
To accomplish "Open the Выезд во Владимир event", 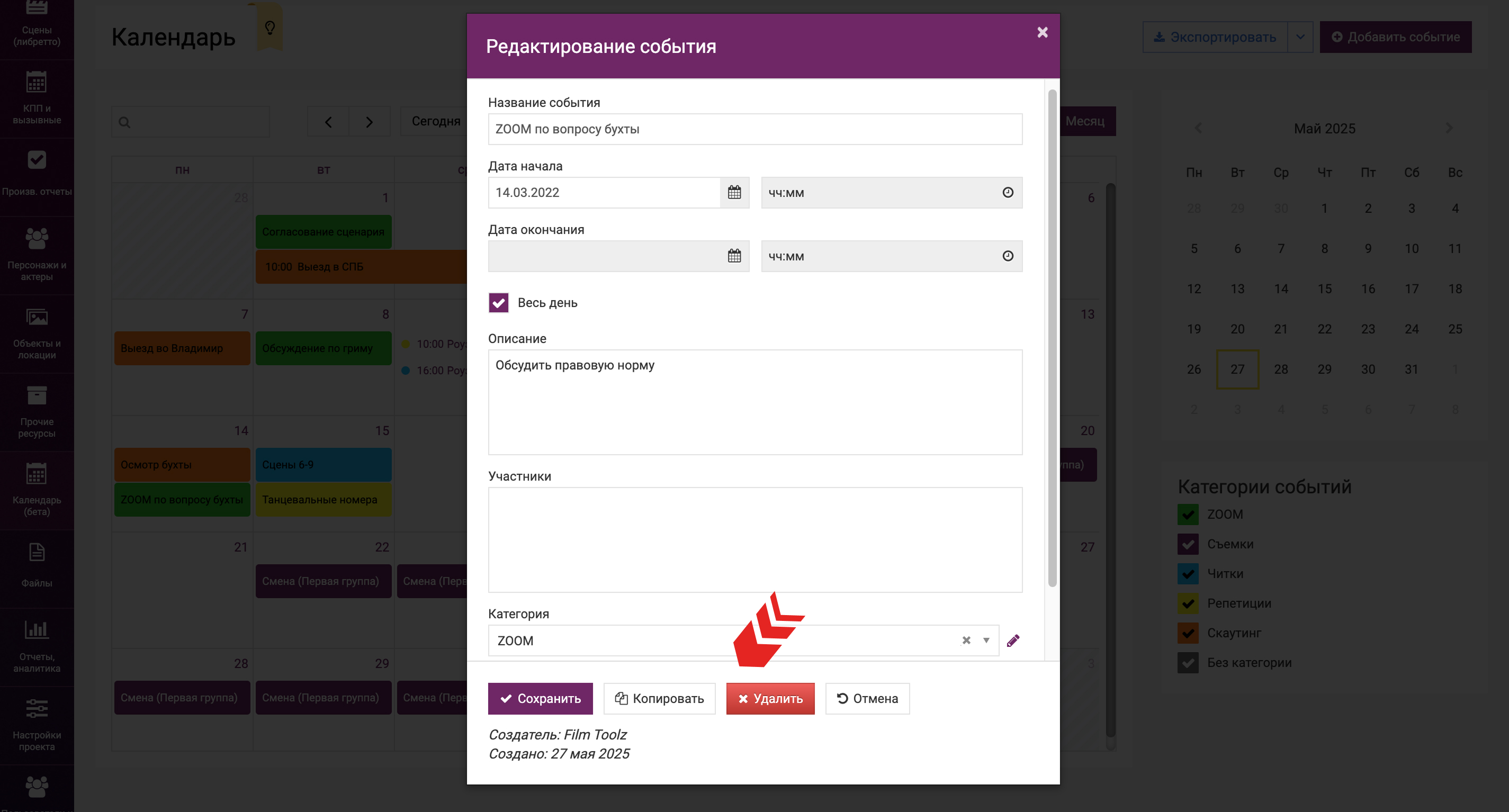I will 182,348.
